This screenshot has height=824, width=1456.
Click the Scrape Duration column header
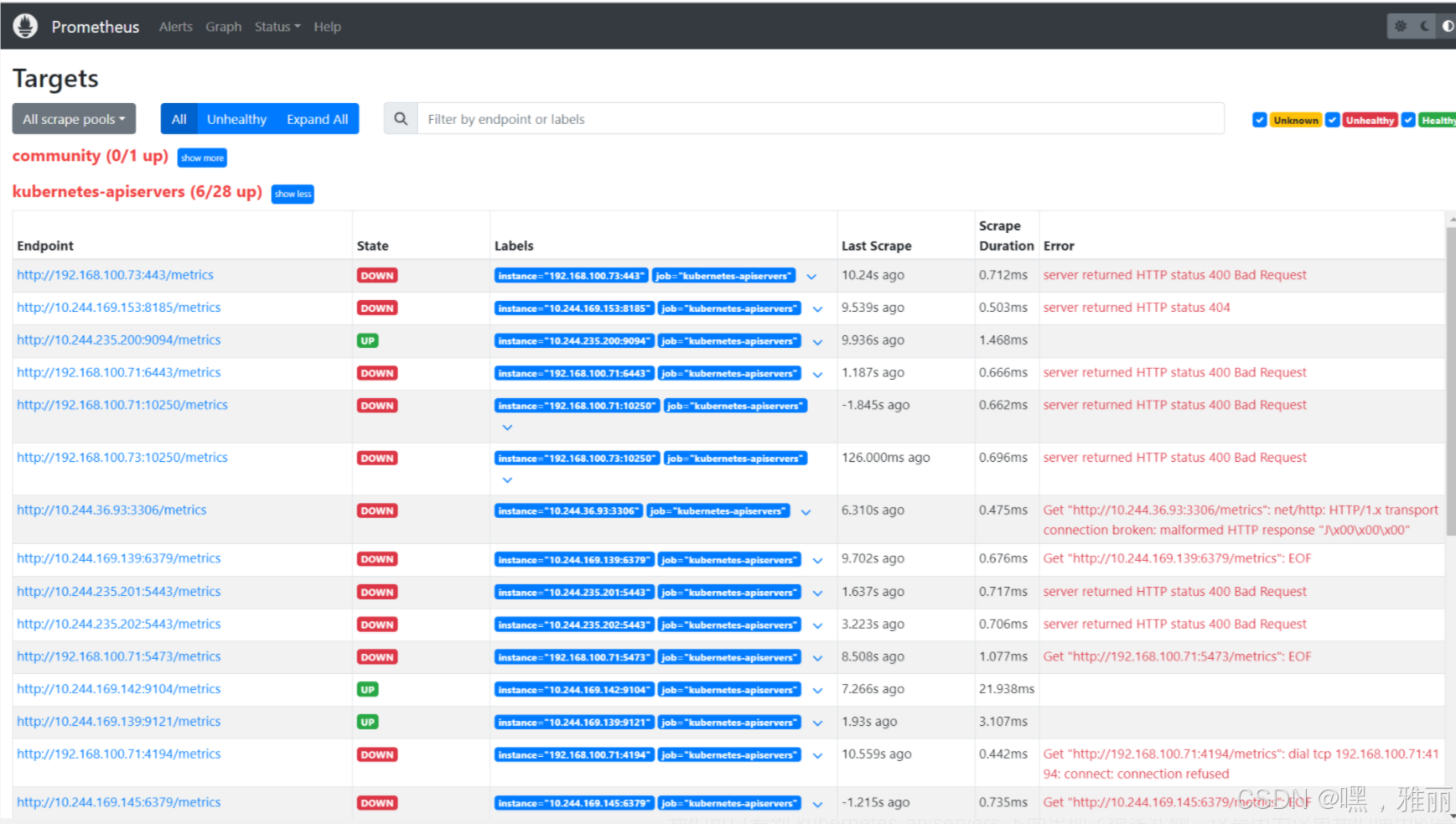tap(1007, 236)
